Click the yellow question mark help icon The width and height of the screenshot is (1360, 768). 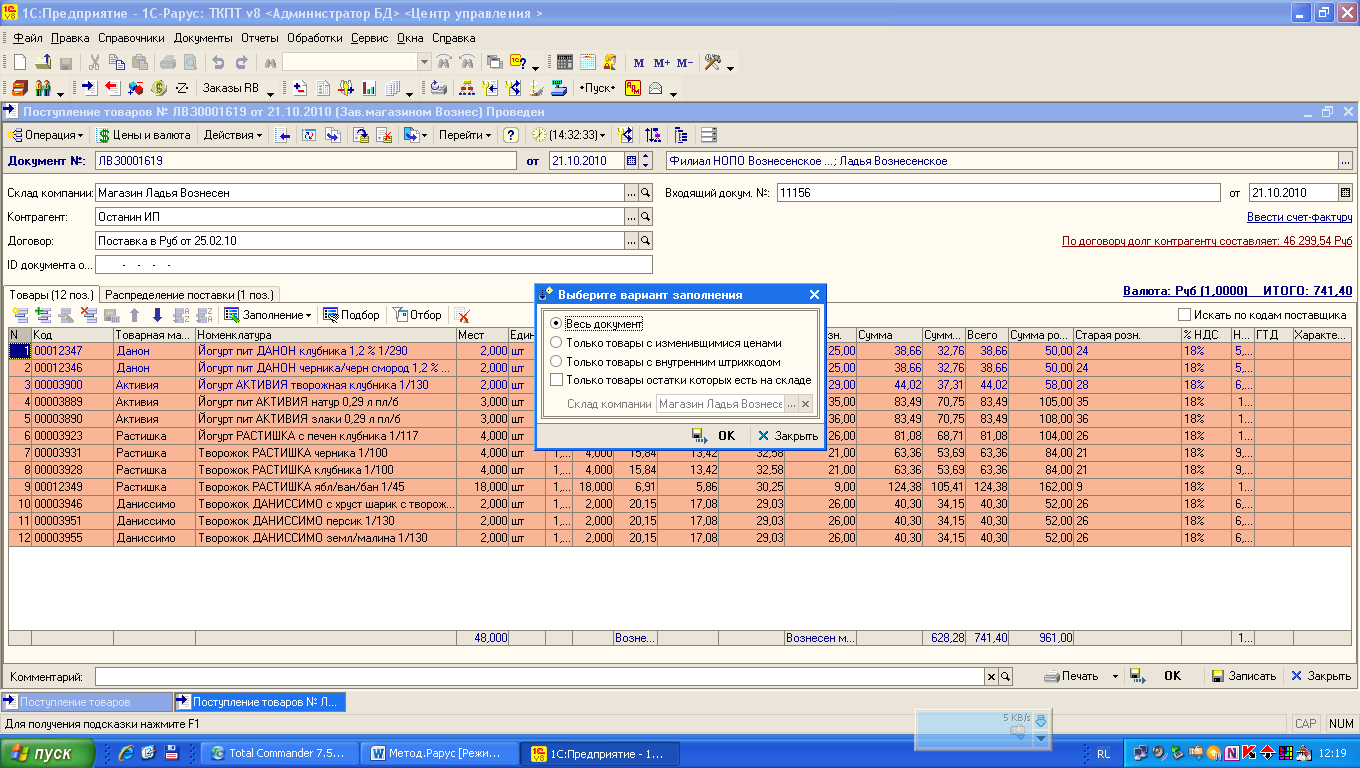pos(511,135)
